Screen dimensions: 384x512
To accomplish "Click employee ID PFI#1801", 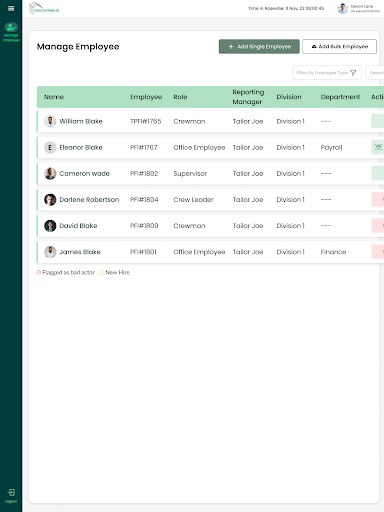I will click(x=143, y=252).
